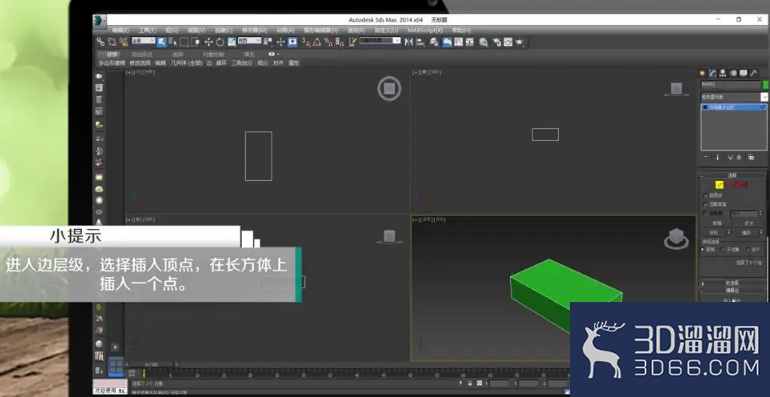Click the teapot Render Production icon

click(x=520, y=42)
